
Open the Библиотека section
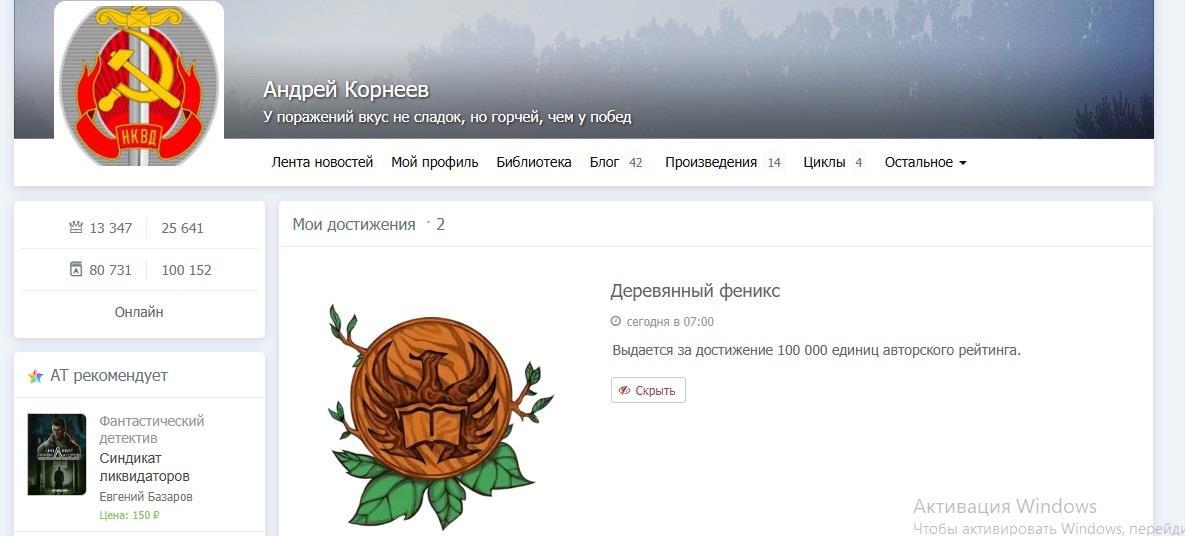coord(534,162)
